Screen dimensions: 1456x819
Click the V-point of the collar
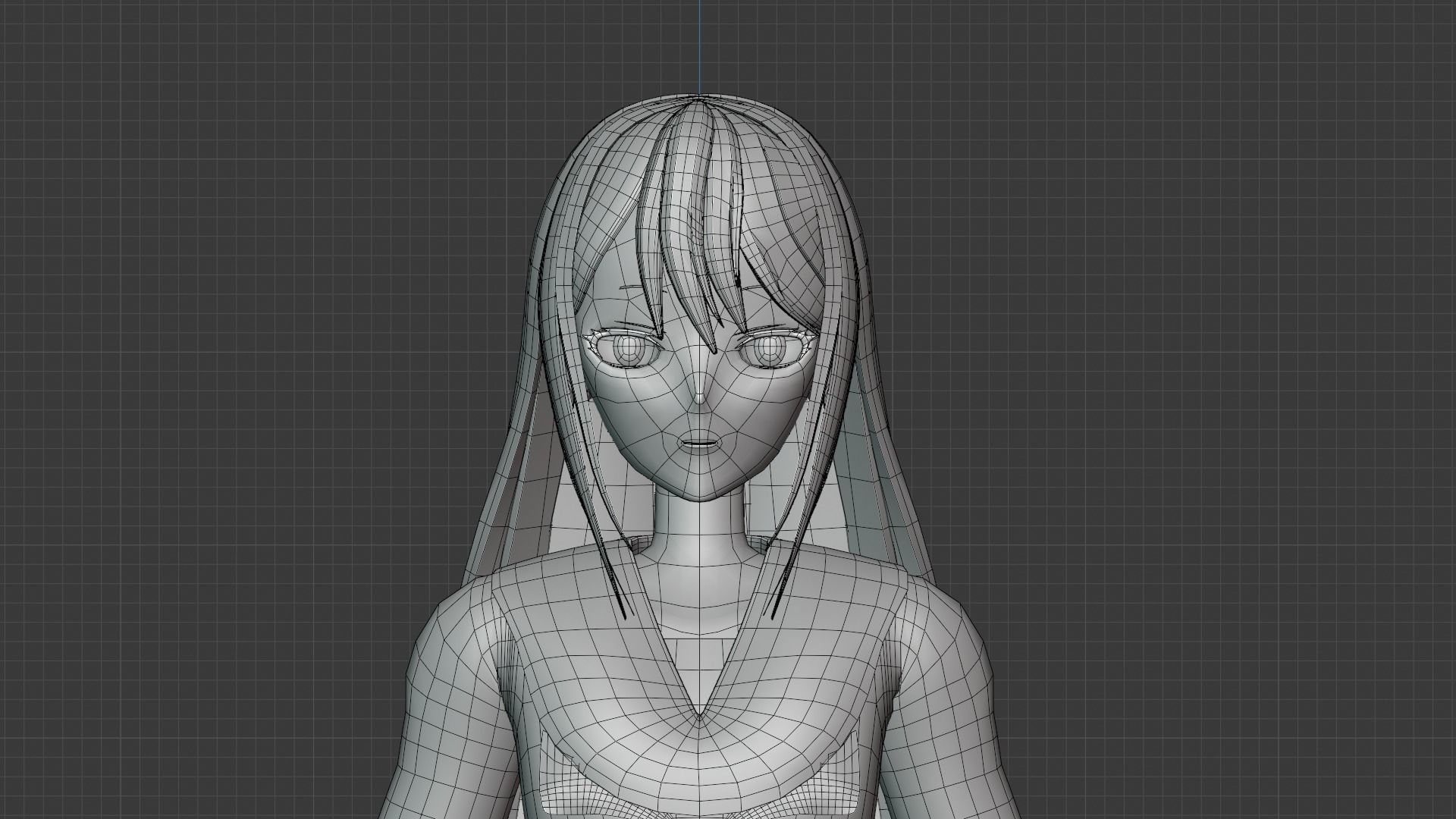699,716
